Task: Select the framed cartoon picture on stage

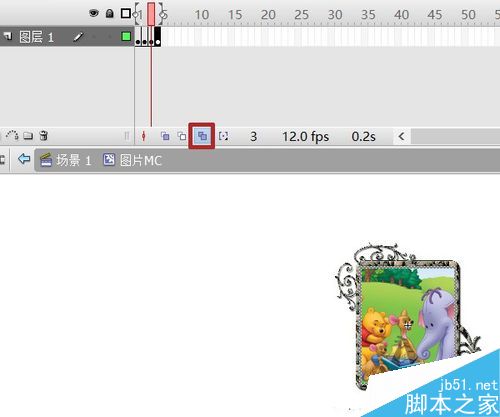Action: pos(407,317)
